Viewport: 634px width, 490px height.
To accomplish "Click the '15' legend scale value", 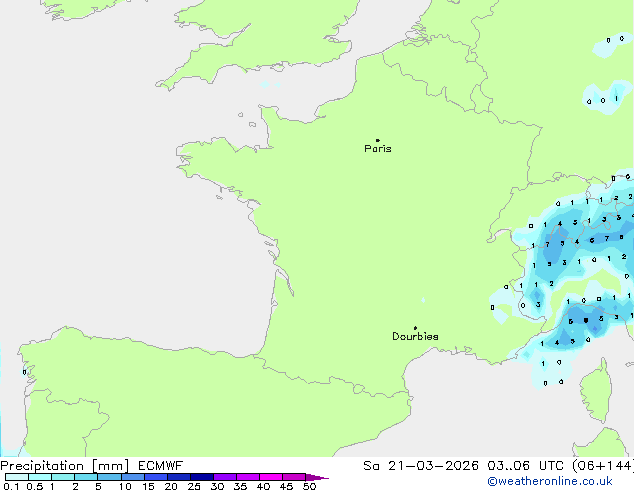I will [x=148, y=486].
